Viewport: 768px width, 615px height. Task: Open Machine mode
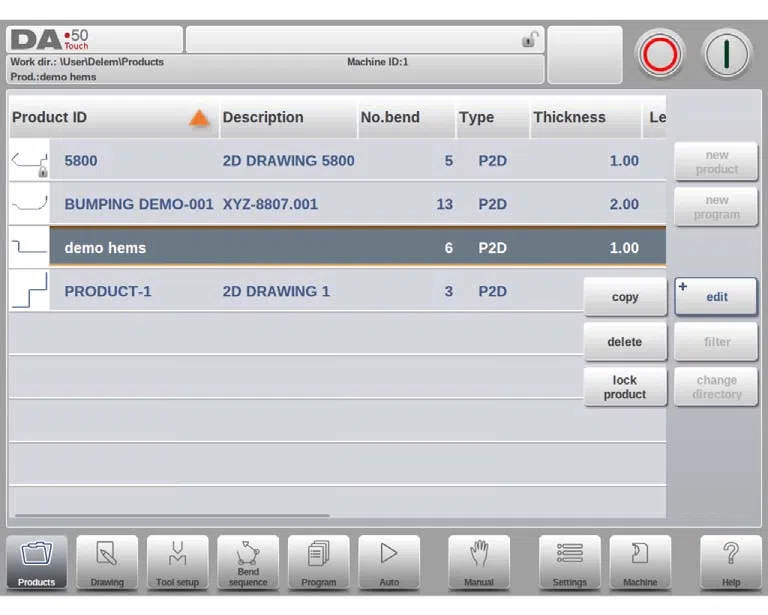(x=640, y=562)
